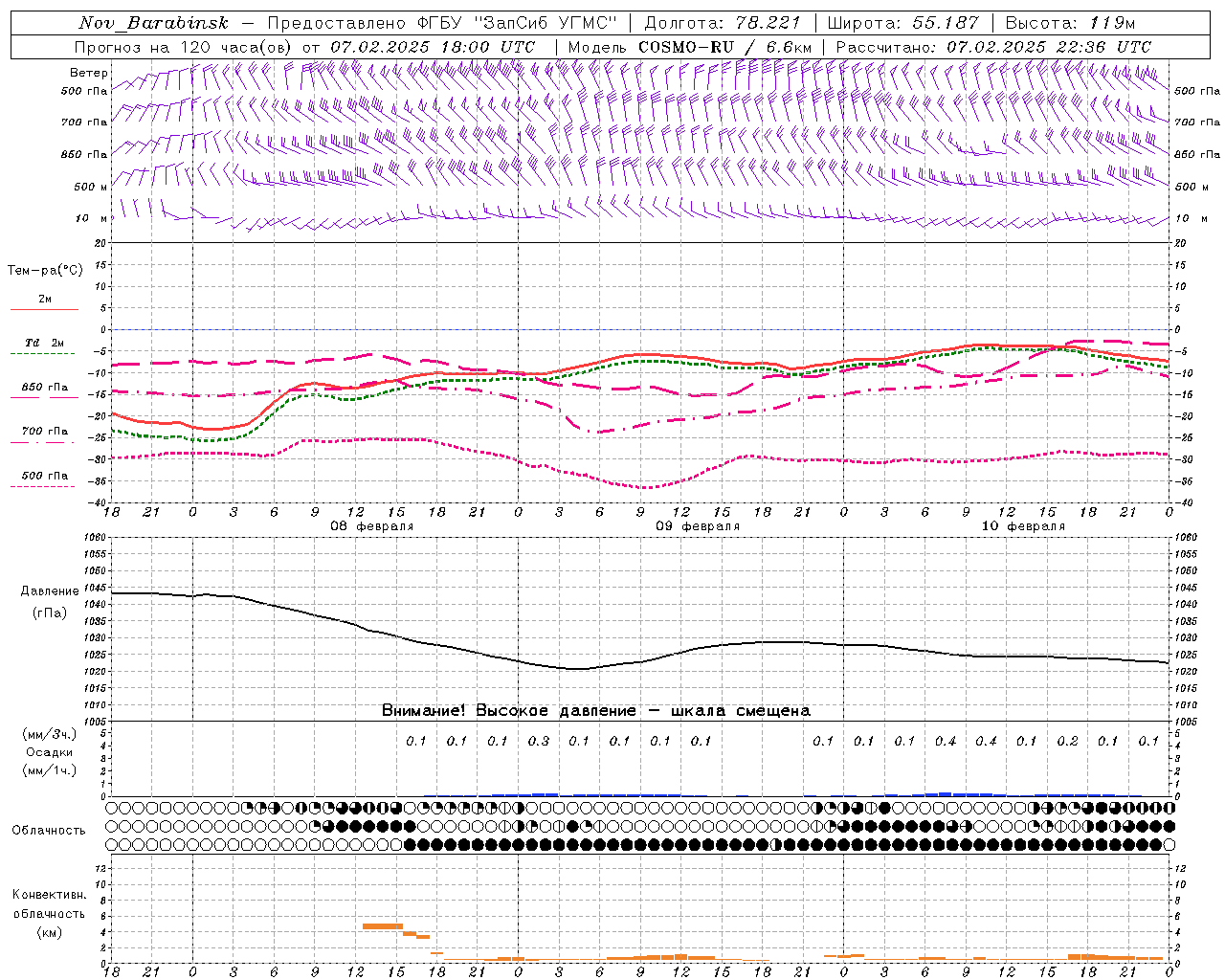Click the (мм/1ч.) precipitation unit label

pyautogui.click(x=50, y=770)
